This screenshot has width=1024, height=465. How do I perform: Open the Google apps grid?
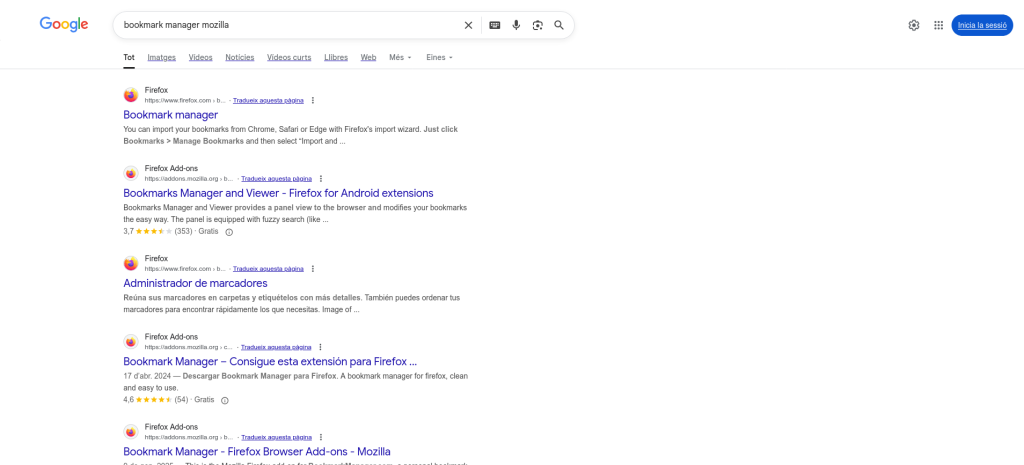[x=938, y=25]
